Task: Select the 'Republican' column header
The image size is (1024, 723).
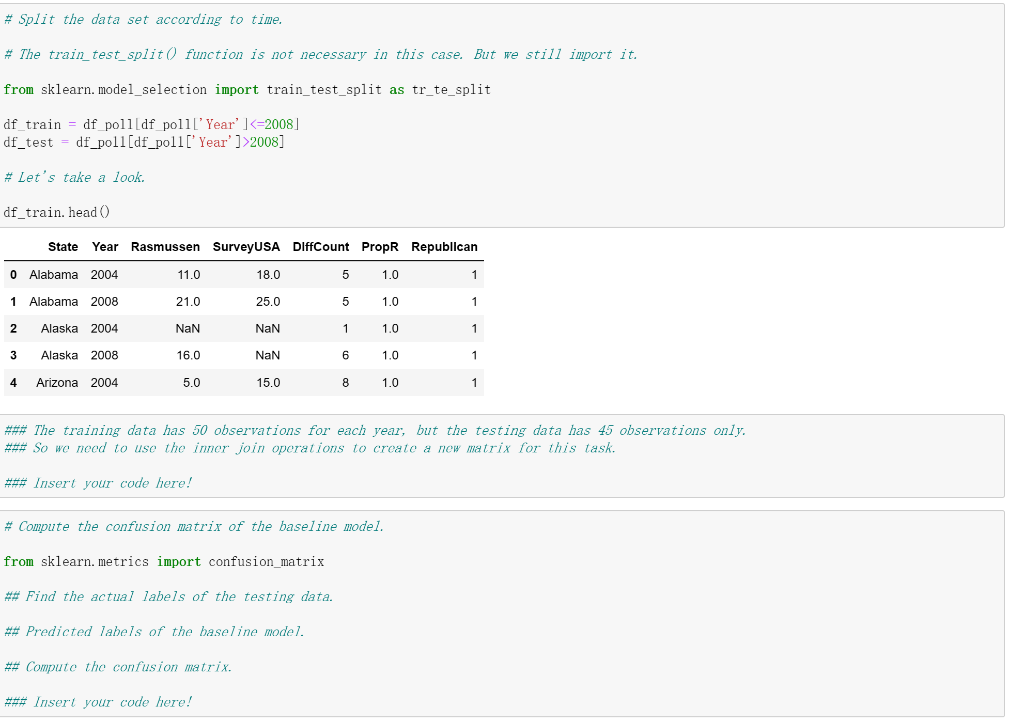Action: click(444, 246)
